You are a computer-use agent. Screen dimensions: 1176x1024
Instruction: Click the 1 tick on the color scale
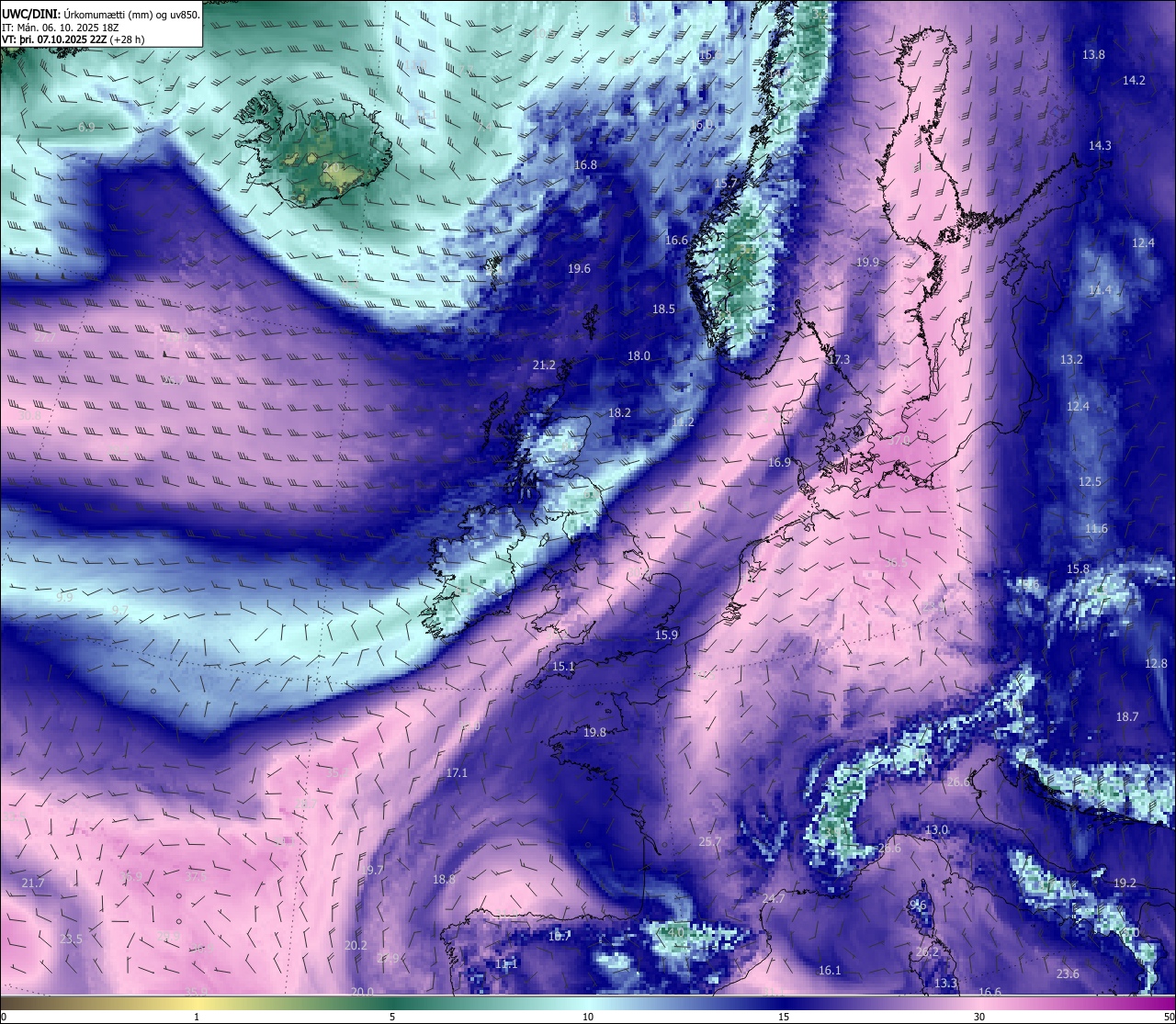pyautogui.click(x=197, y=1017)
